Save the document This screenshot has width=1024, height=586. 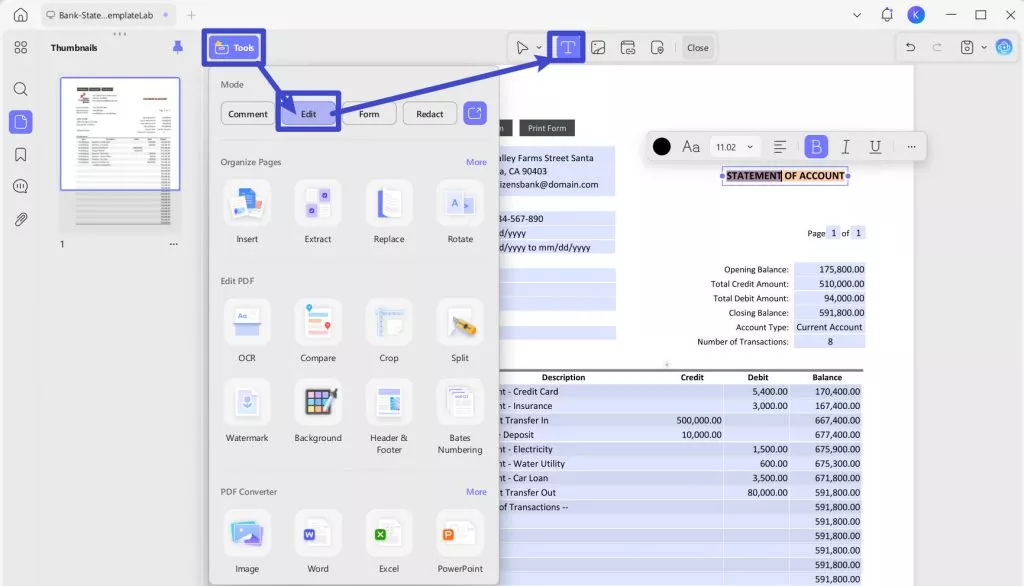pos(967,47)
